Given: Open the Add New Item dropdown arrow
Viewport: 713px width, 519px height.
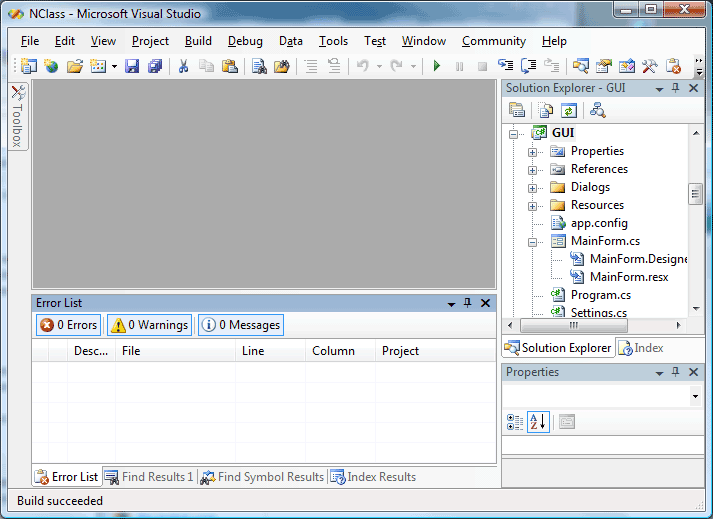Looking at the screenshot, I should pos(114,66).
